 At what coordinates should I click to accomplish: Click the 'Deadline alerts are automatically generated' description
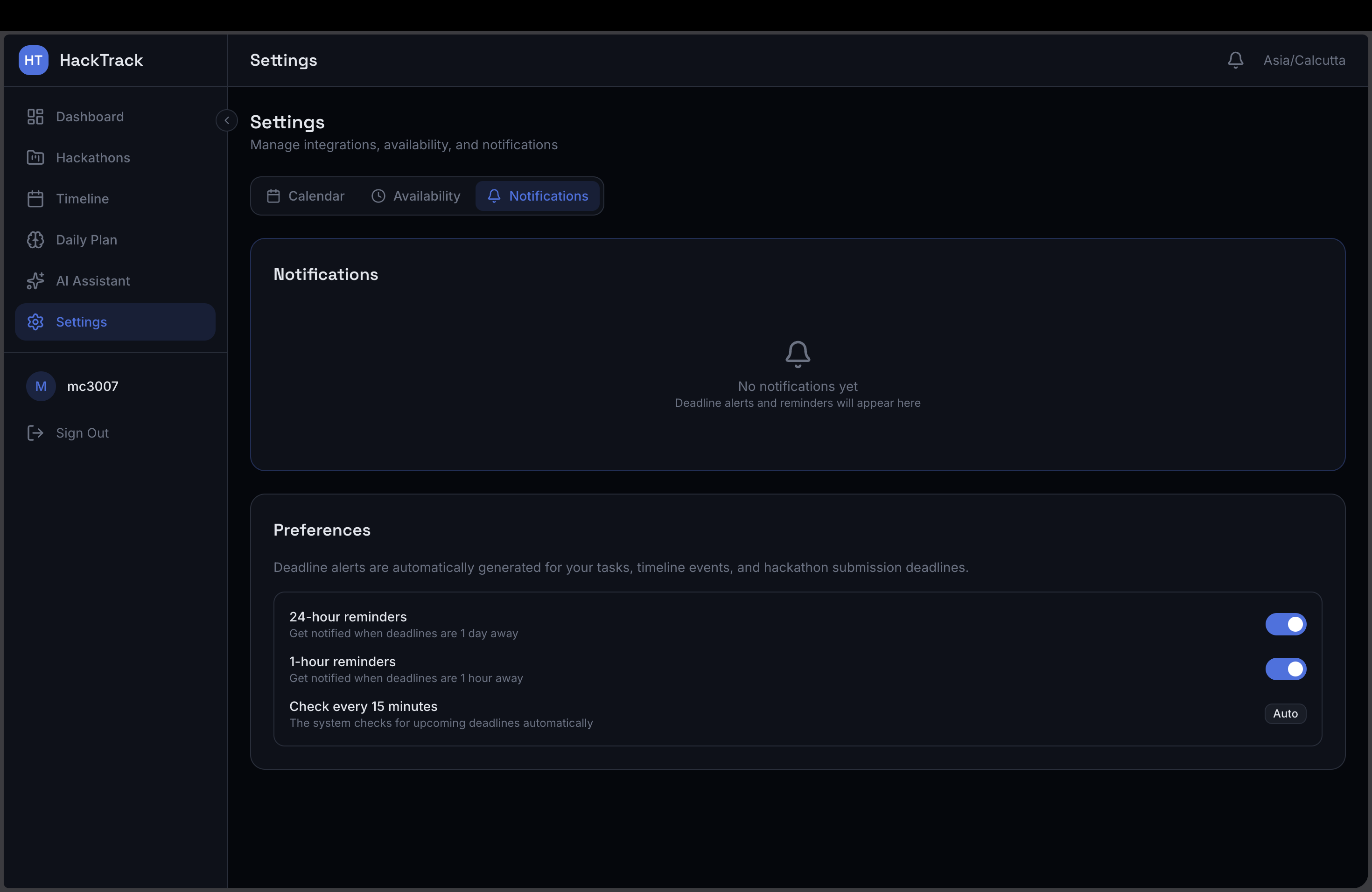621,567
